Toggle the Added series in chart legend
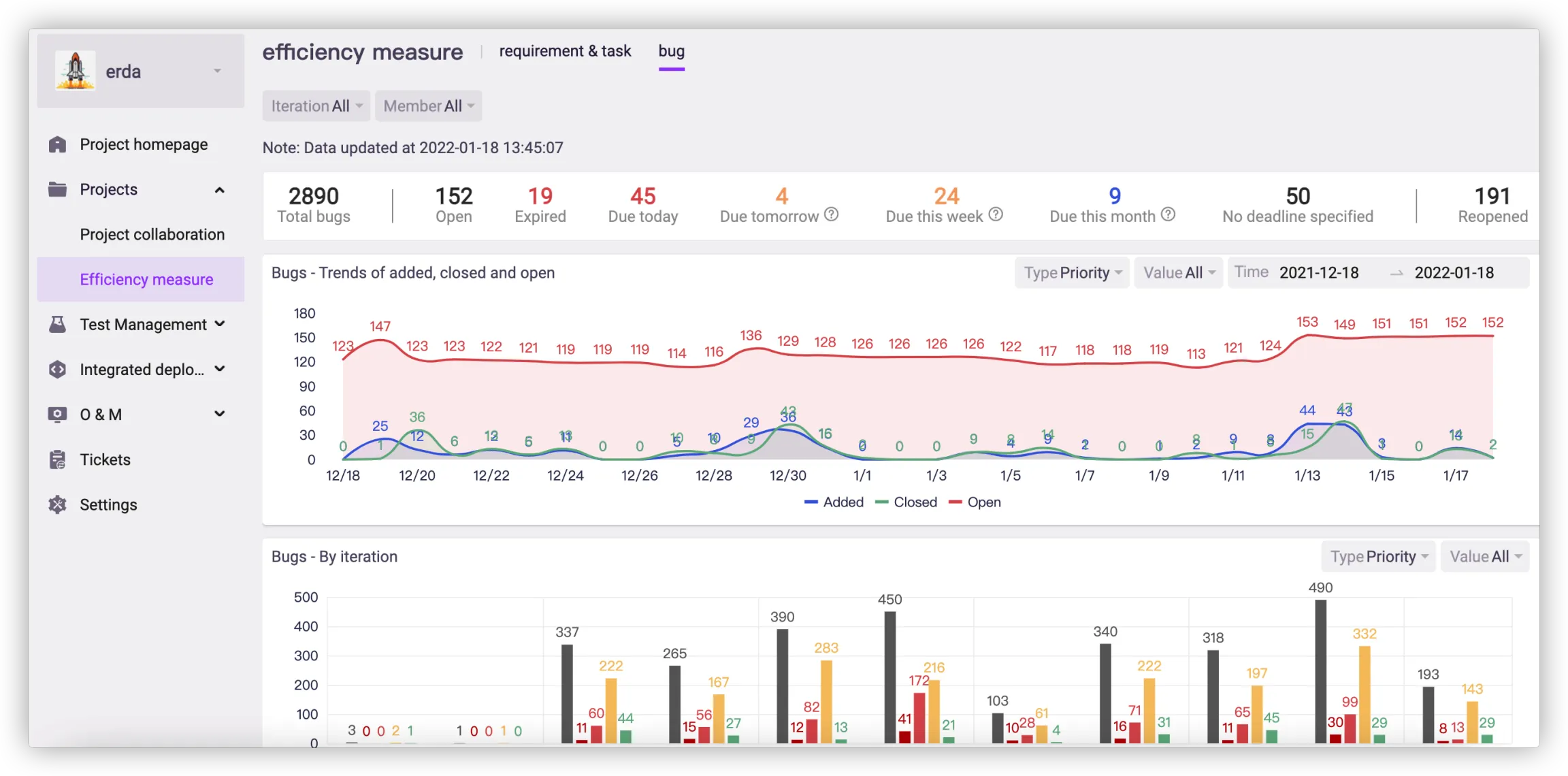1568x776 pixels. click(x=834, y=502)
